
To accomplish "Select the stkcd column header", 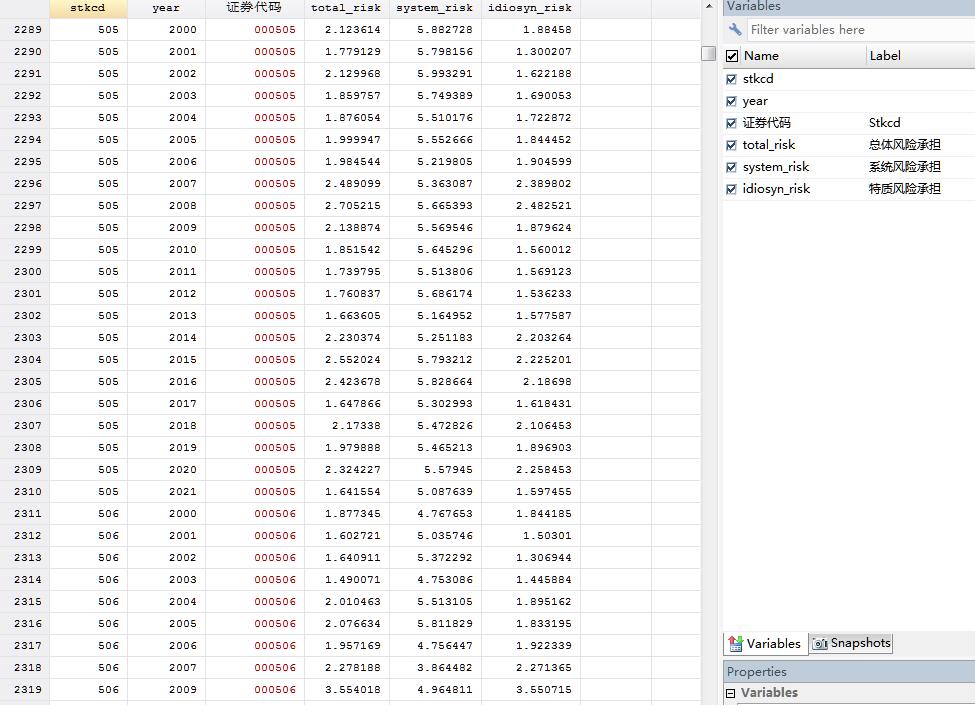I will [88, 8].
